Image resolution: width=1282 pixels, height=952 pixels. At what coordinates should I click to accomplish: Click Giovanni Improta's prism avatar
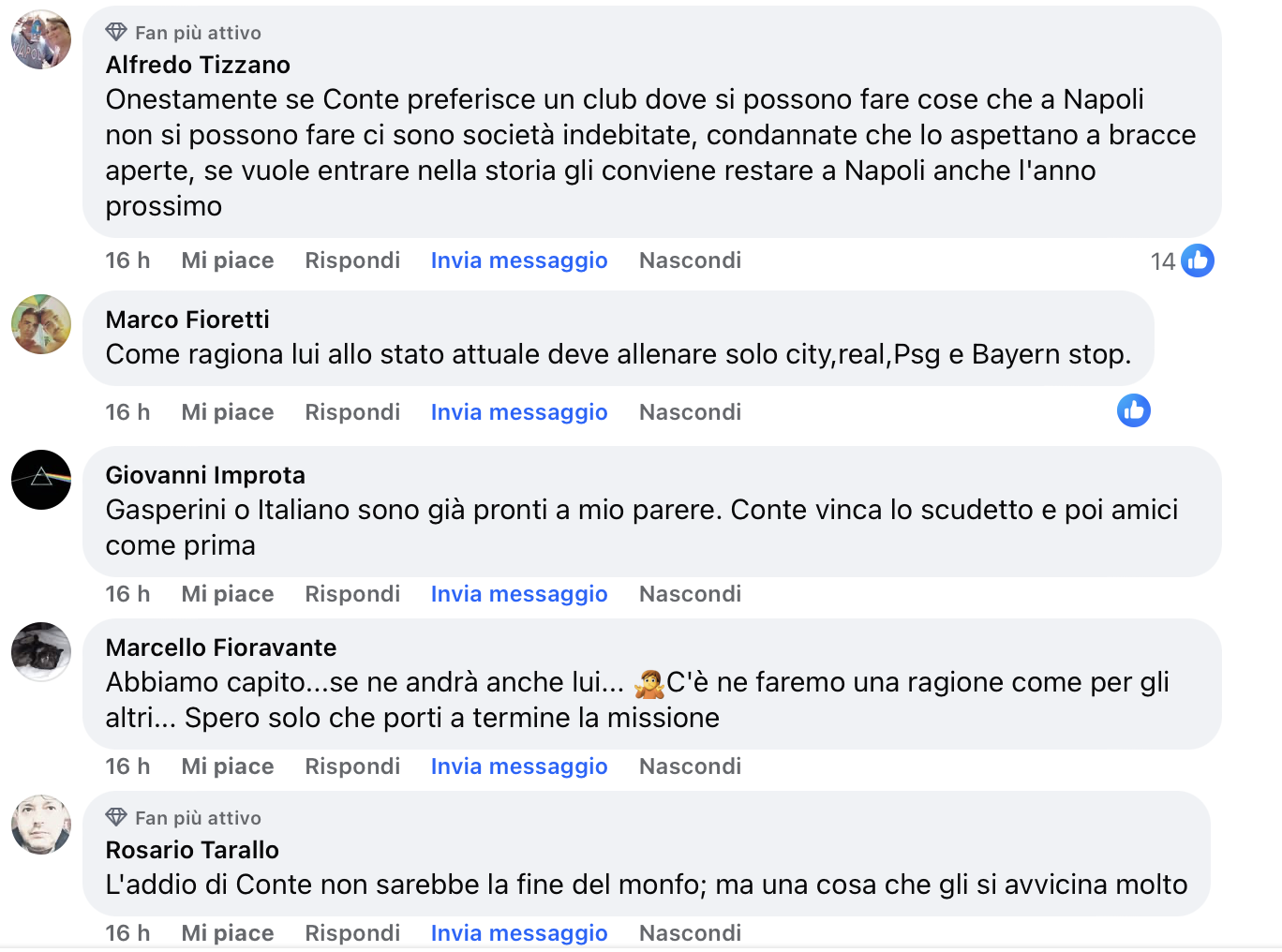[41, 480]
